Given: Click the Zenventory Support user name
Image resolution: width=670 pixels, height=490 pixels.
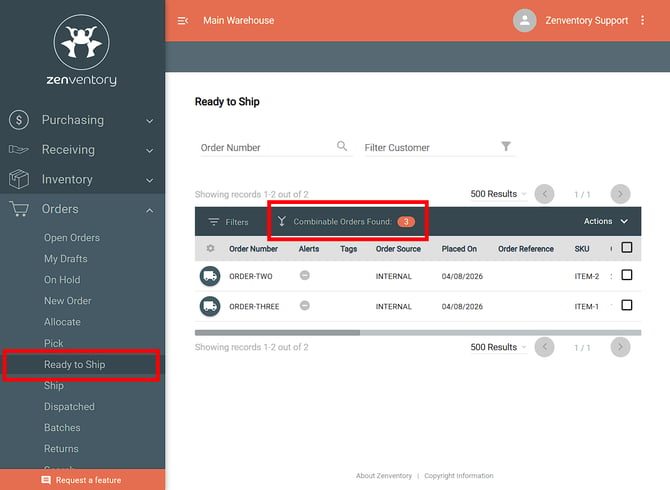Looking at the screenshot, I should pyautogui.click(x=586, y=21).
